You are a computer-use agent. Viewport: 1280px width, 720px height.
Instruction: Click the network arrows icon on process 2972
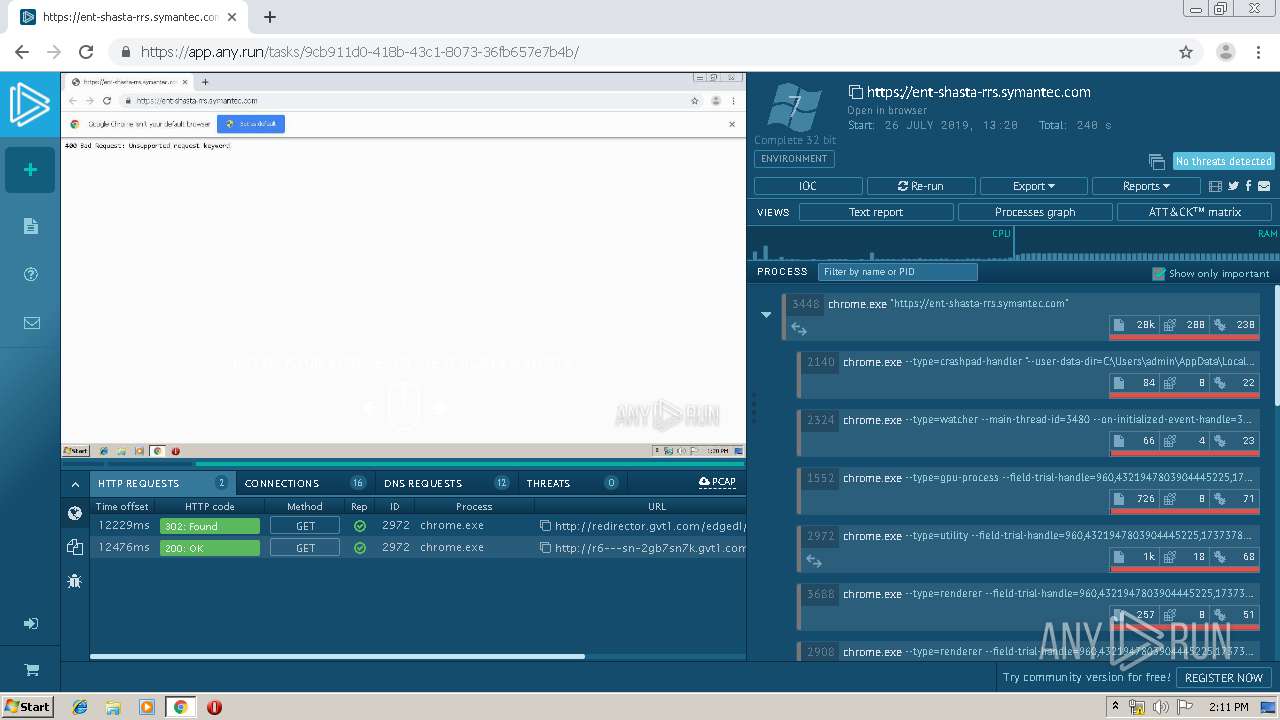[x=814, y=561]
